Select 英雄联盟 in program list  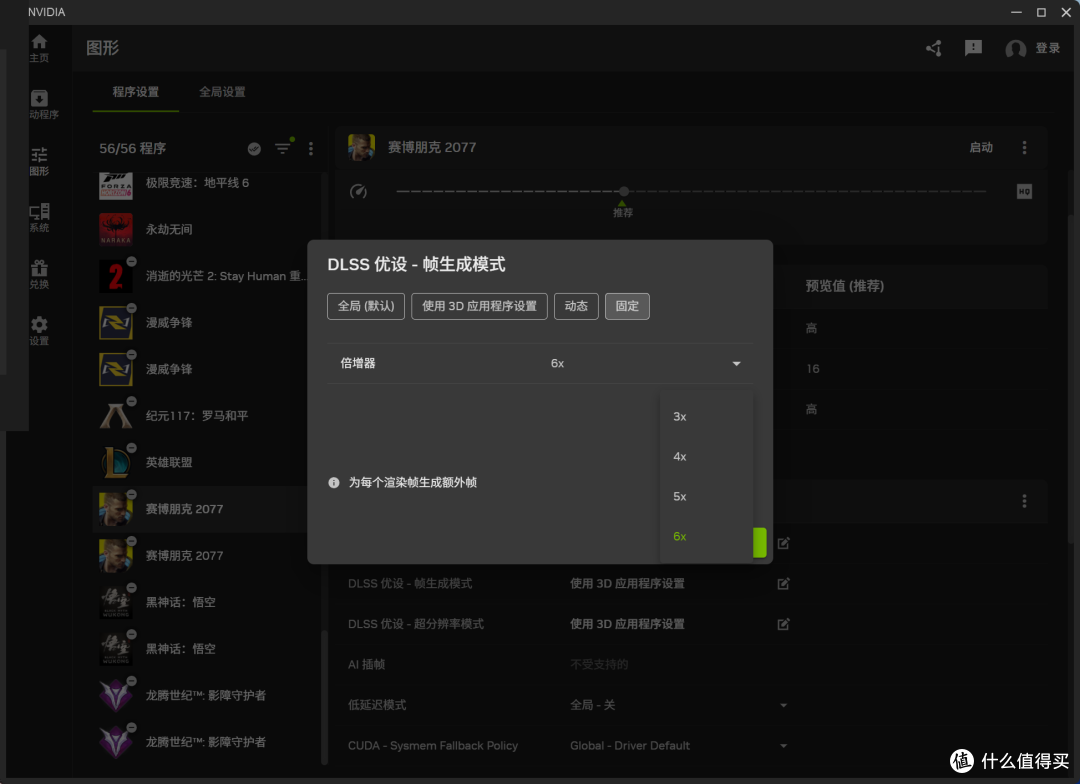[x=200, y=463]
